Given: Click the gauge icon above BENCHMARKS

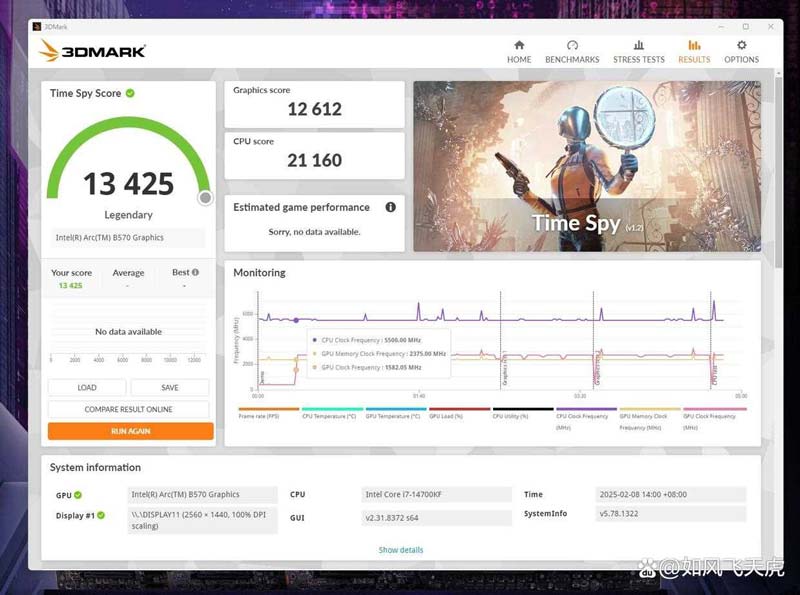Looking at the screenshot, I should [x=572, y=45].
